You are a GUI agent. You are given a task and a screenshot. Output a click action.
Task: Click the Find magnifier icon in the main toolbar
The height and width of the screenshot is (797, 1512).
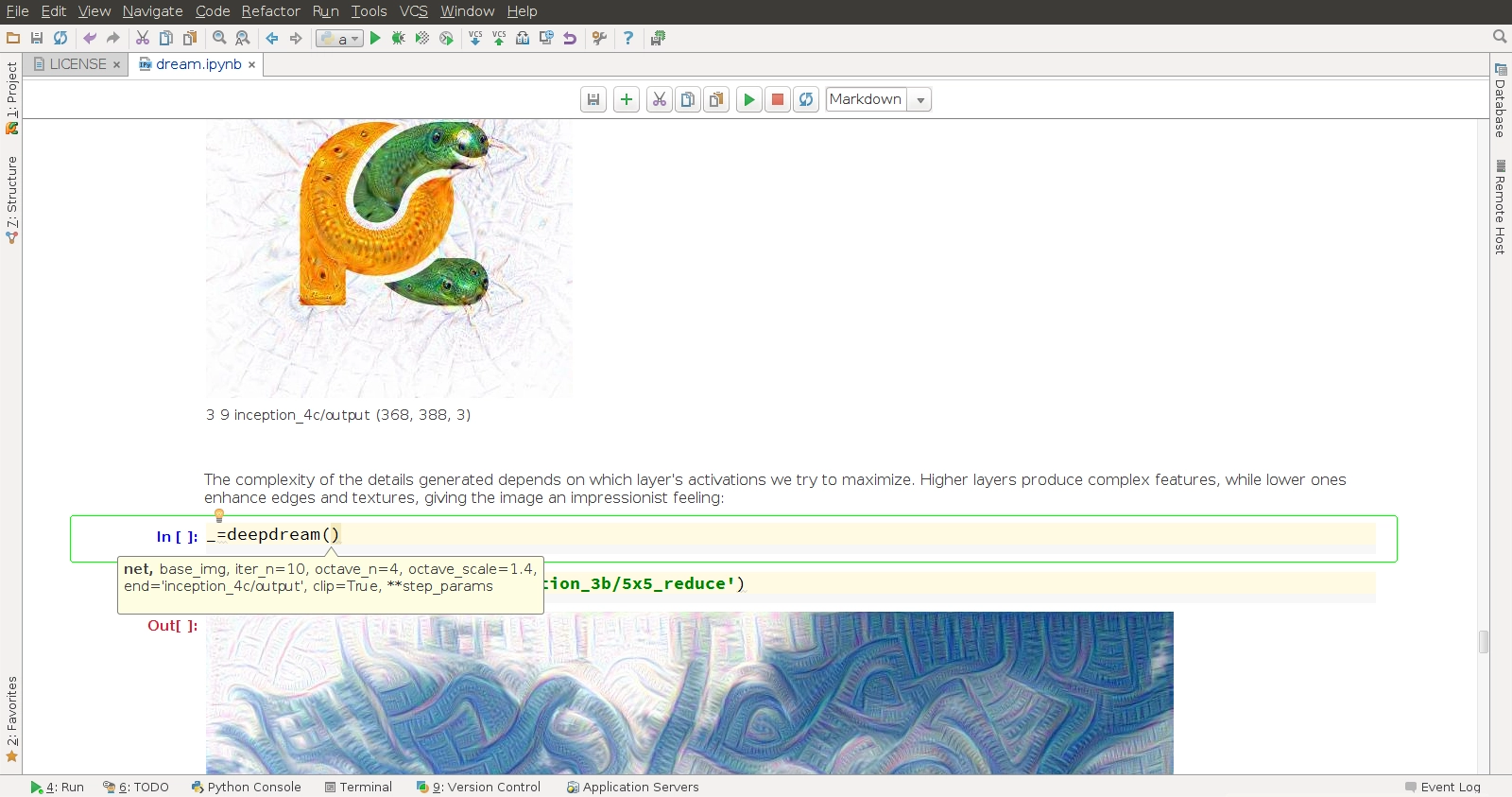[219, 38]
